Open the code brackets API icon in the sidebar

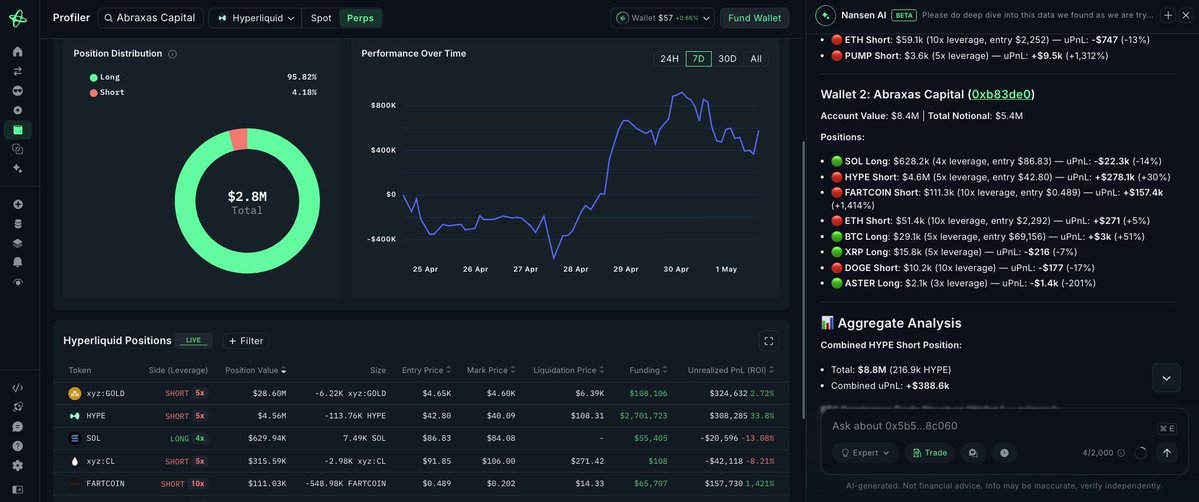click(x=18, y=387)
